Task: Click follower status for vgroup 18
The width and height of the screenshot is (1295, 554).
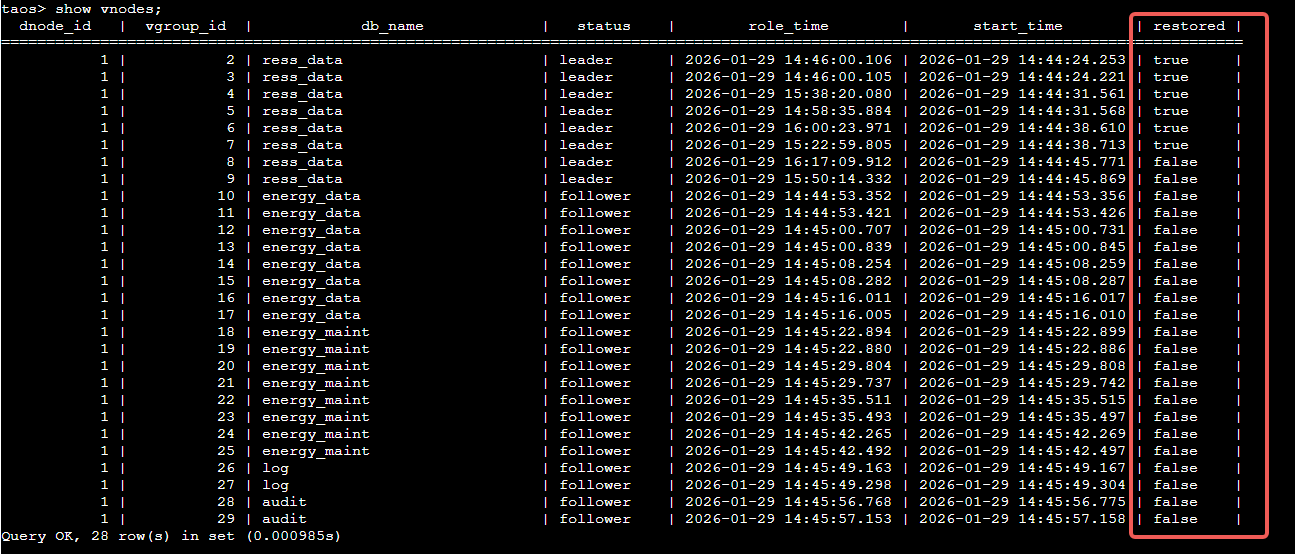Action: coord(595,332)
